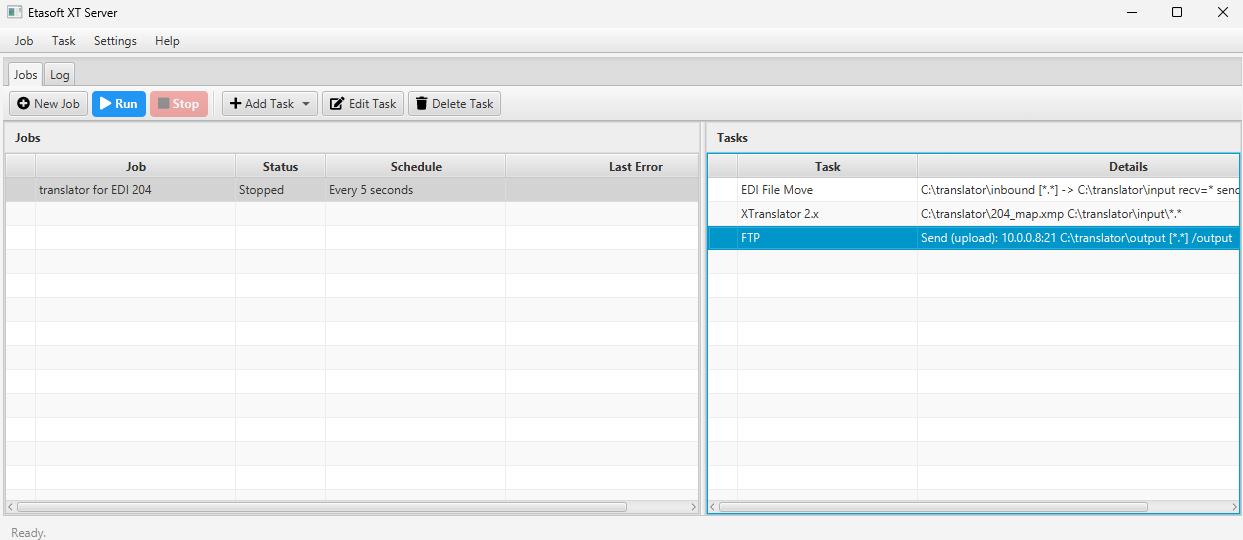Click the 'Every 5 seconds' schedule cell
This screenshot has width=1243, height=540.
pyautogui.click(x=415, y=190)
